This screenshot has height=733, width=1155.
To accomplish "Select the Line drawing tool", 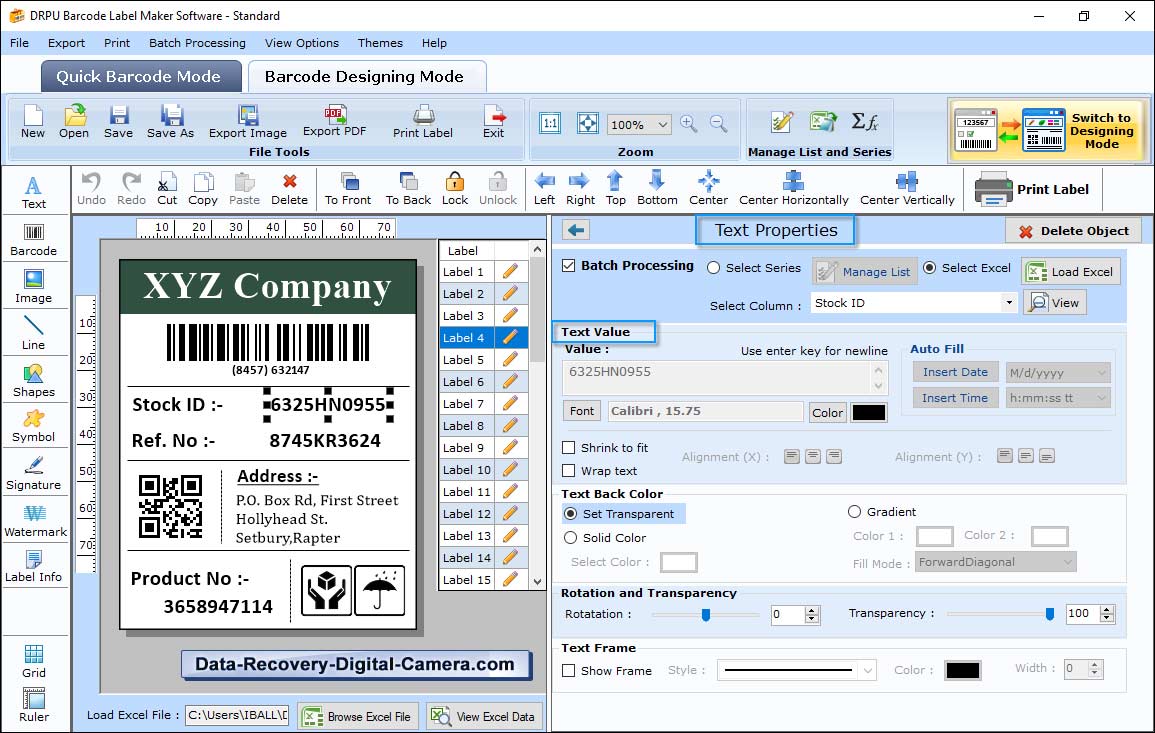I will (33, 333).
